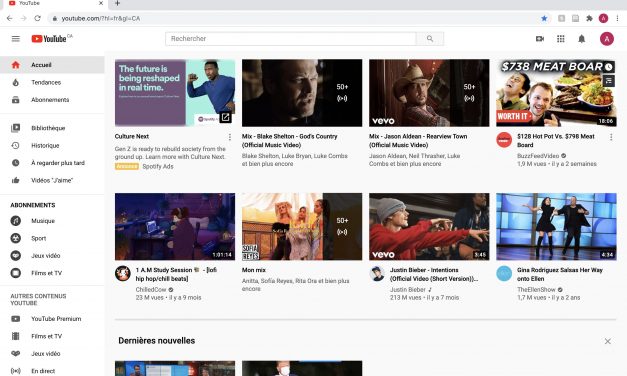Focus the Rechercher search field
This screenshot has height=376, width=627.
click(x=291, y=39)
